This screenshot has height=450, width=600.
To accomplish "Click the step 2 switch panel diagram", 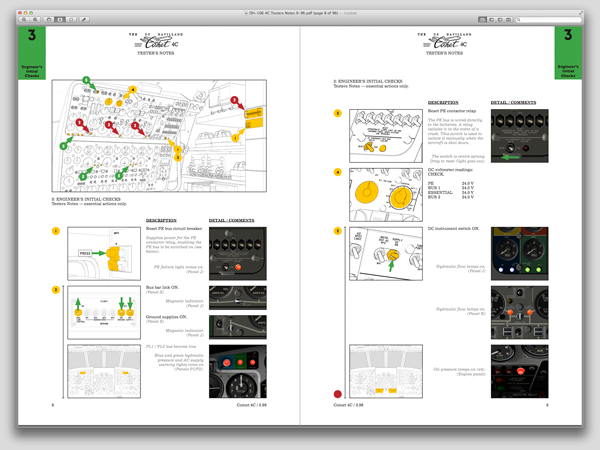I will (104, 313).
